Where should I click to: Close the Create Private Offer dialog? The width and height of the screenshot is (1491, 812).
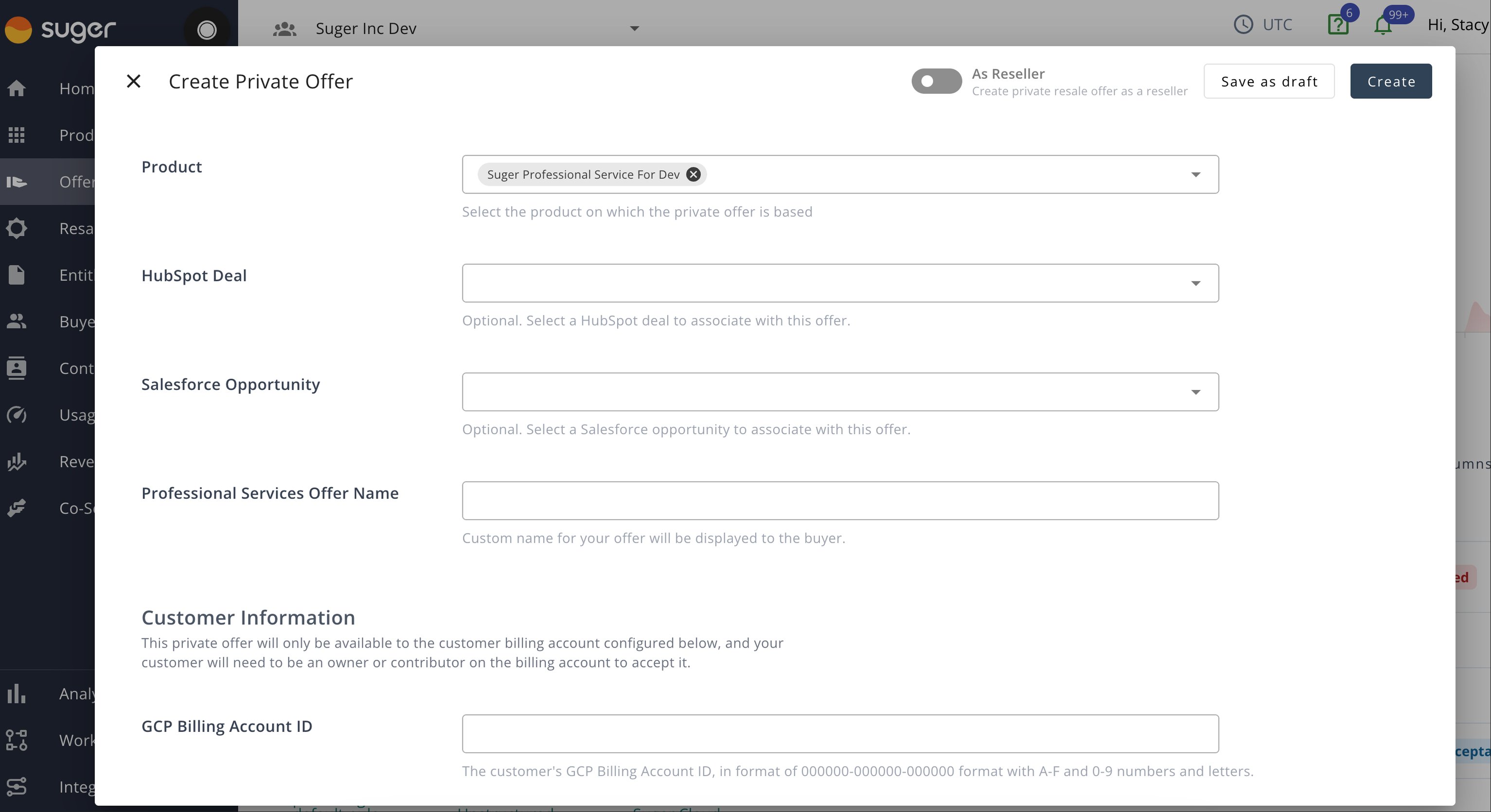pyautogui.click(x=134, y=81)
